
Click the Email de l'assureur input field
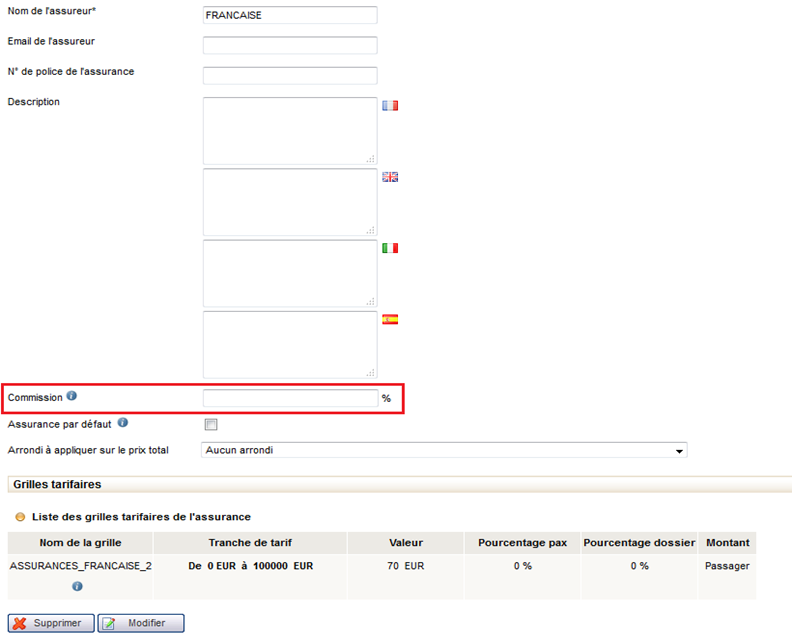click(x=290, y=45)
